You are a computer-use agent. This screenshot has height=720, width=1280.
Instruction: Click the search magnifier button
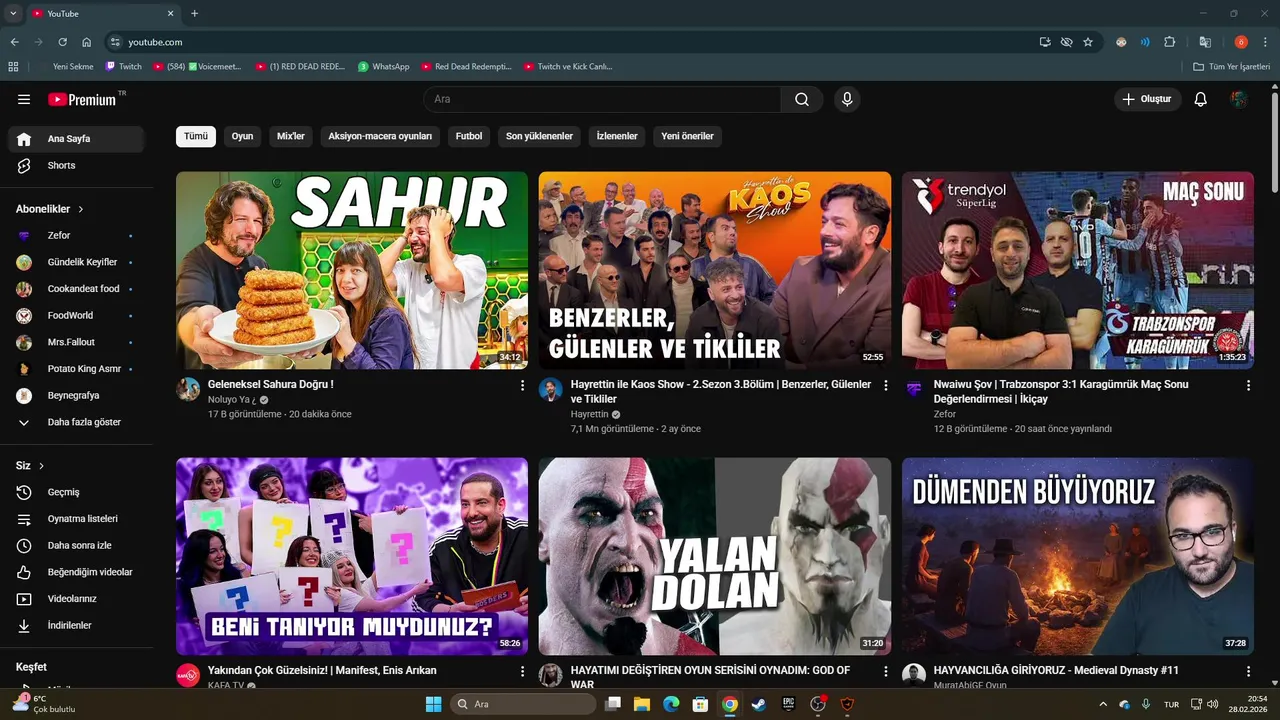pos(802,99)
